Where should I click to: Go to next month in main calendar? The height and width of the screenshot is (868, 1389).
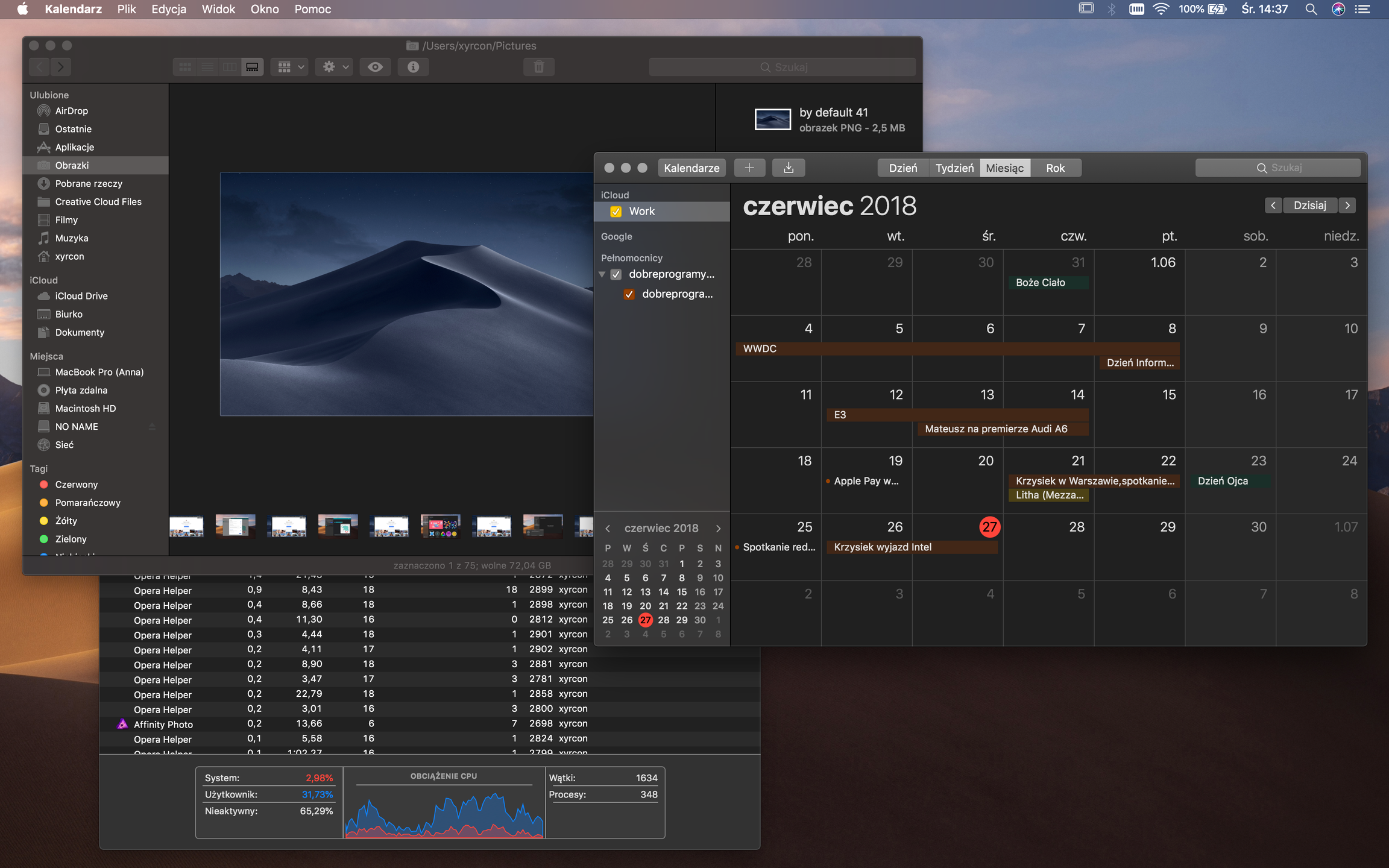pos(1347,206)
